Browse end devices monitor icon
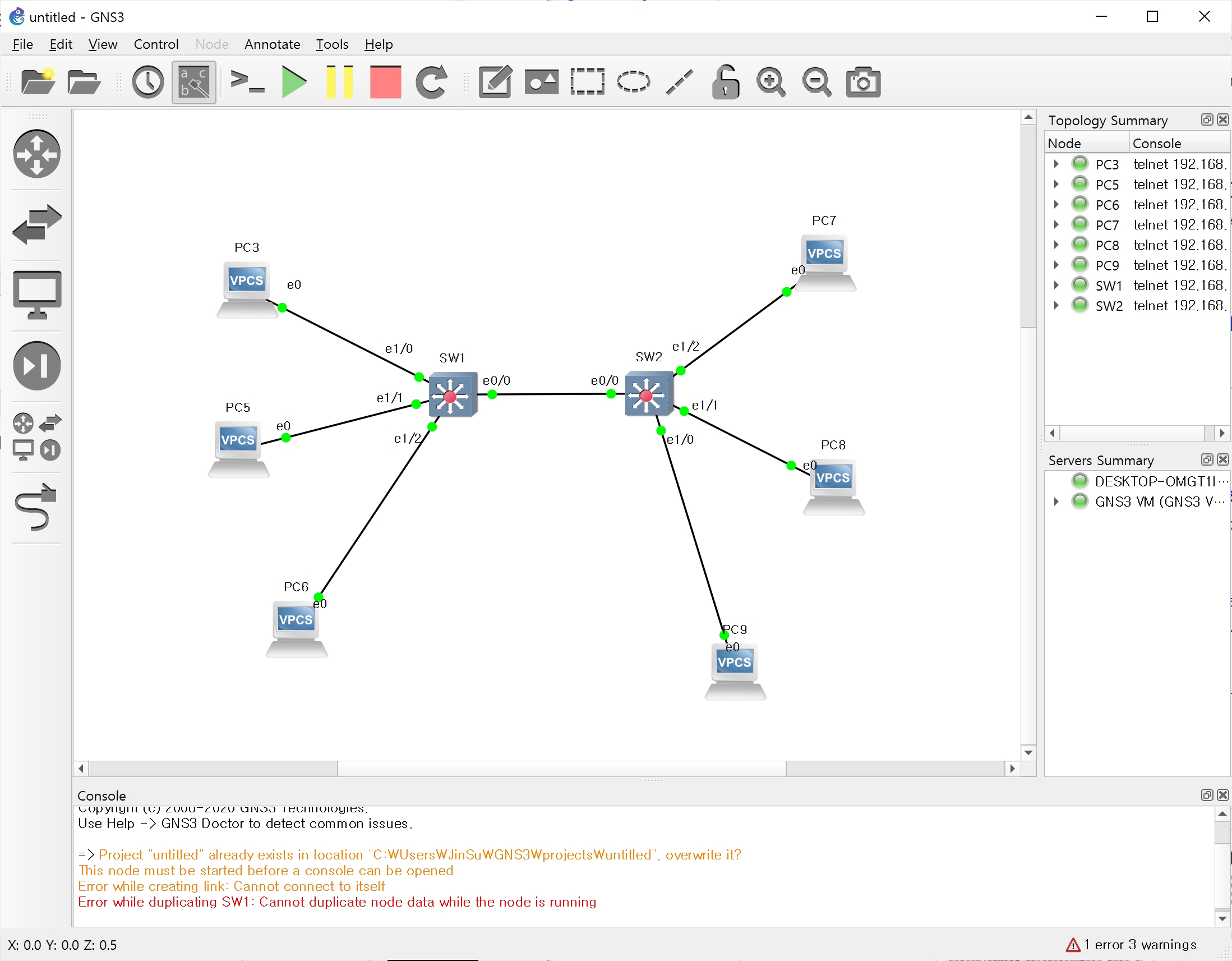This screenshot has width=1232, height=961. 37,295
